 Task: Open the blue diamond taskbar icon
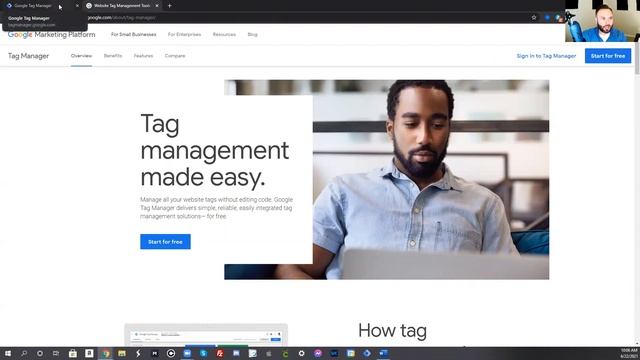point(367,353)
